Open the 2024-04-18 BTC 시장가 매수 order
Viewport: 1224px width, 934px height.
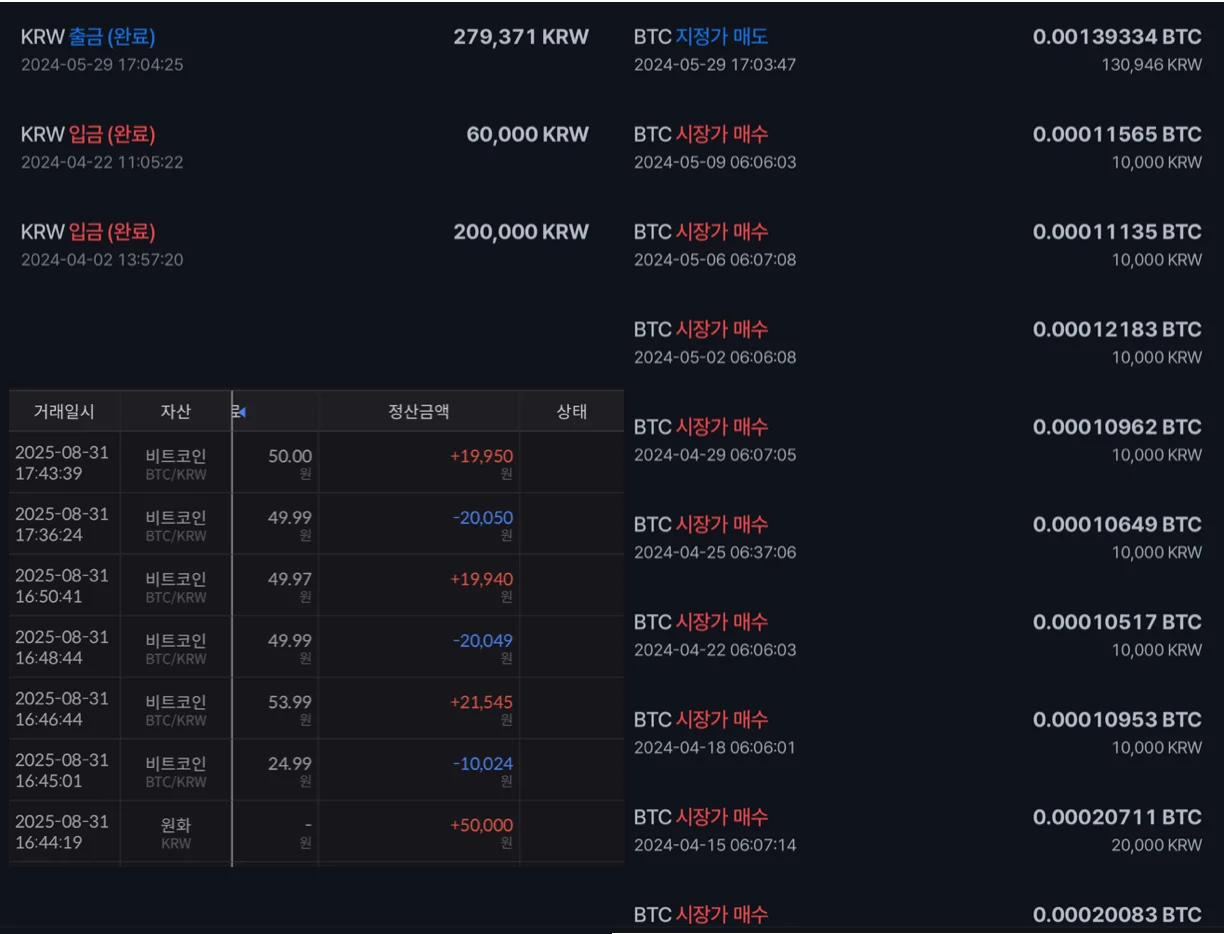(x=917, y=732)
